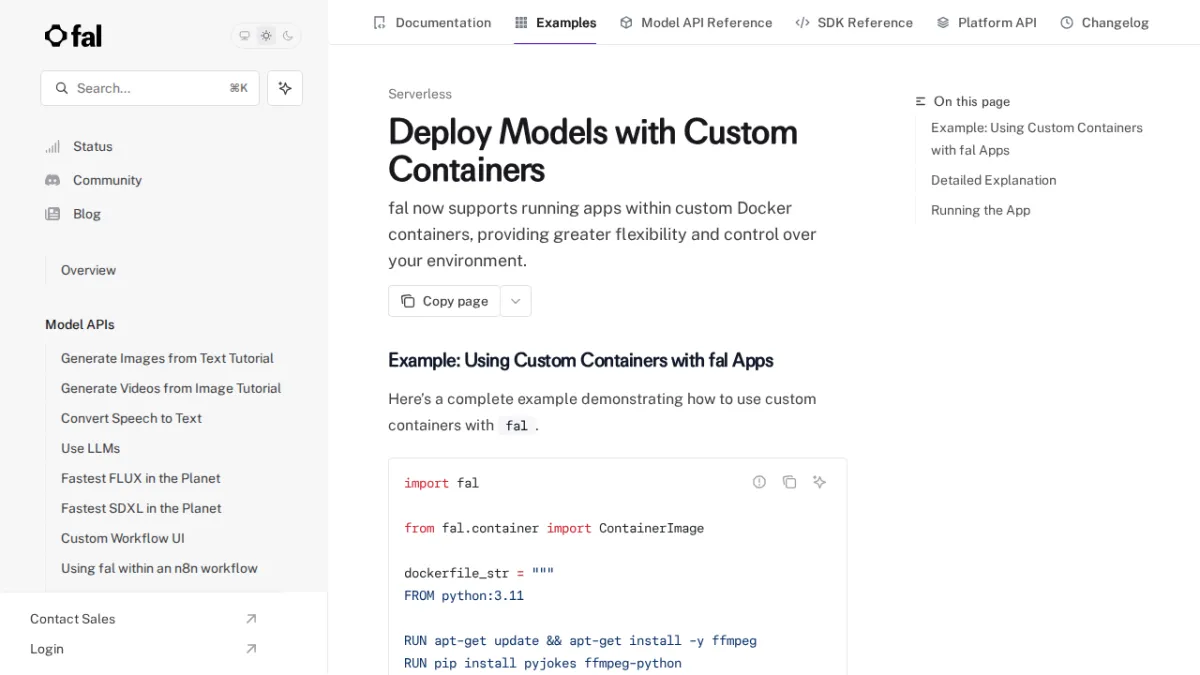Click the report issue icon in code block
The height and width of the screenshot is (675, 1200).
pos(759,482)
